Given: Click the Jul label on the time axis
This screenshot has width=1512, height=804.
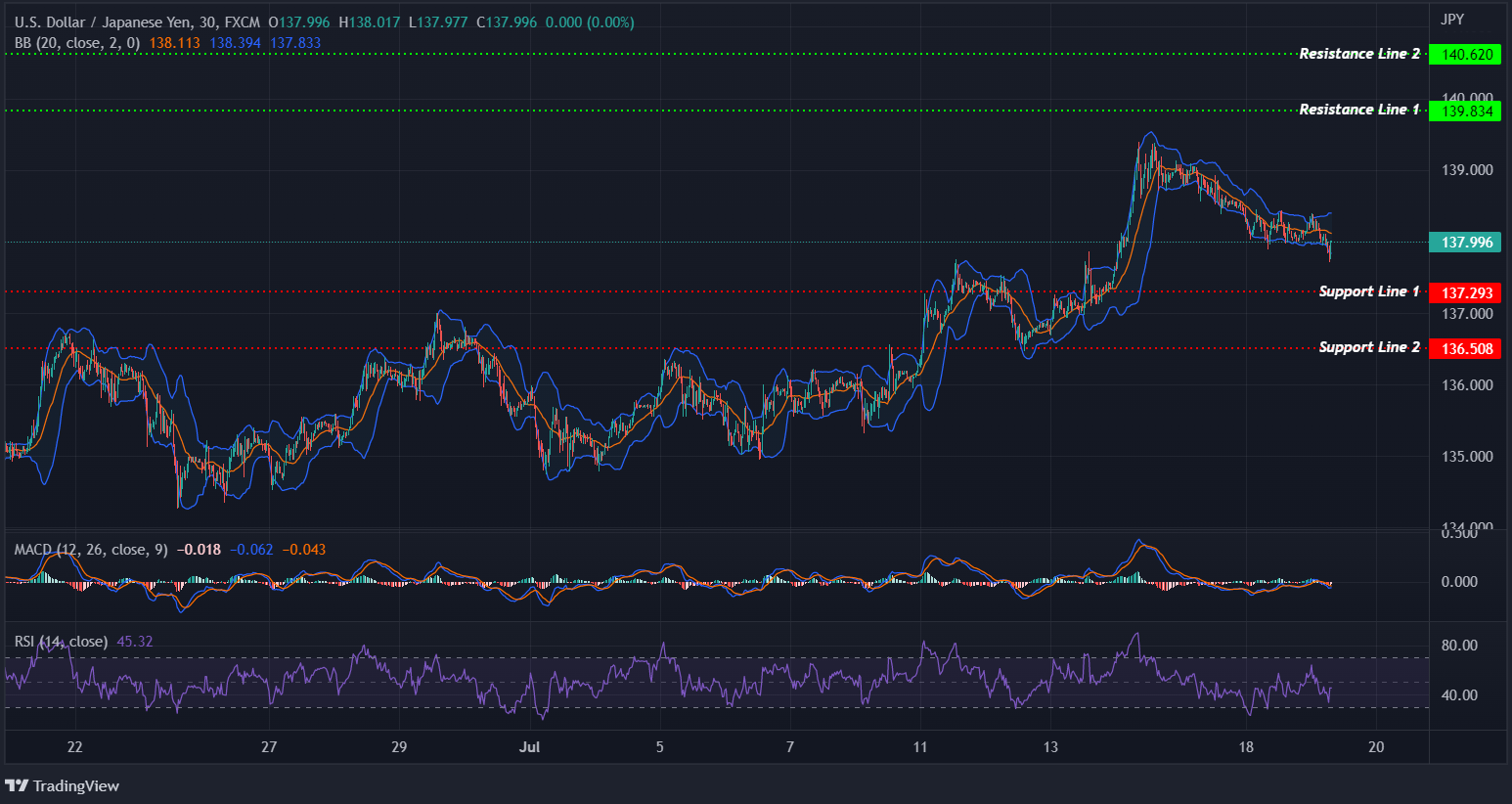Looking at the screenshot, I should (x=530, y=746).
